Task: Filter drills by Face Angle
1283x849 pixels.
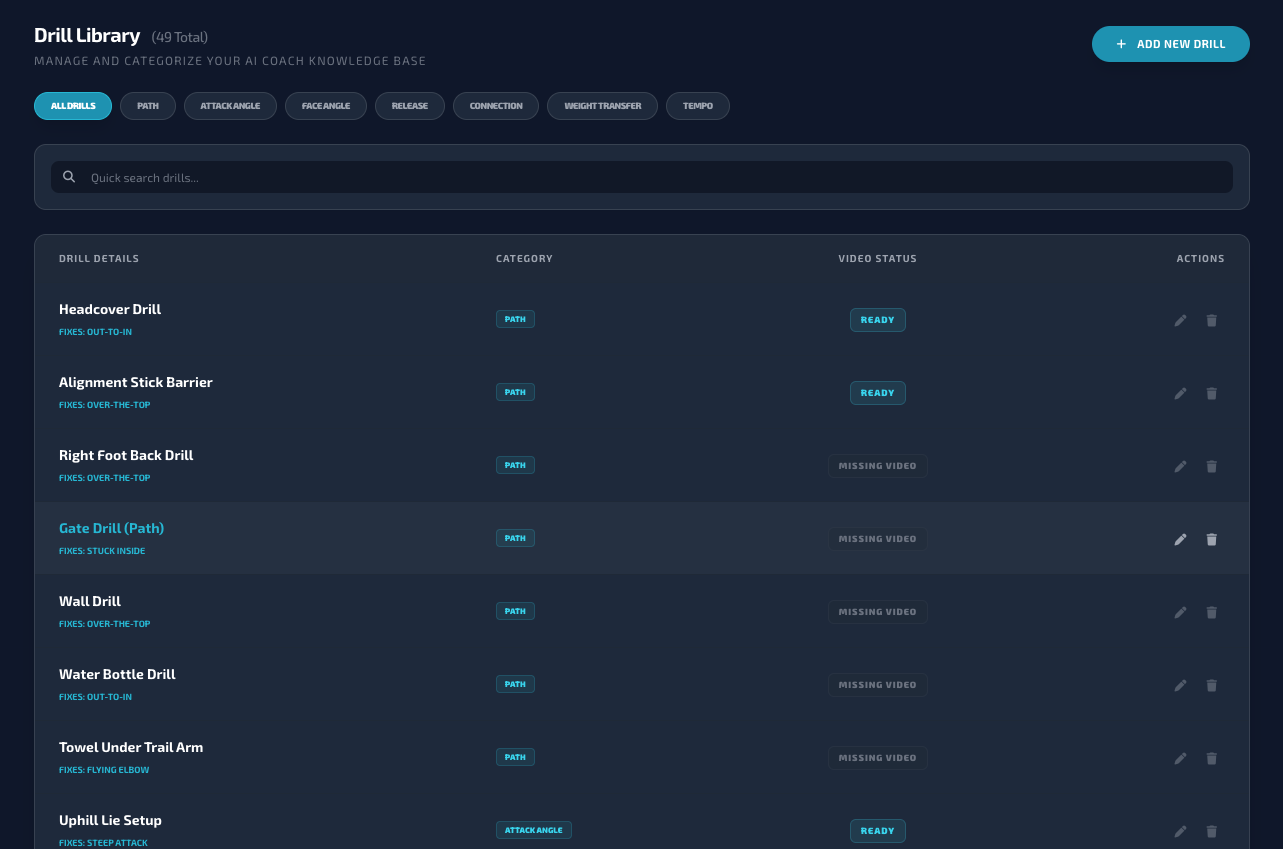Action: point(326,106)
